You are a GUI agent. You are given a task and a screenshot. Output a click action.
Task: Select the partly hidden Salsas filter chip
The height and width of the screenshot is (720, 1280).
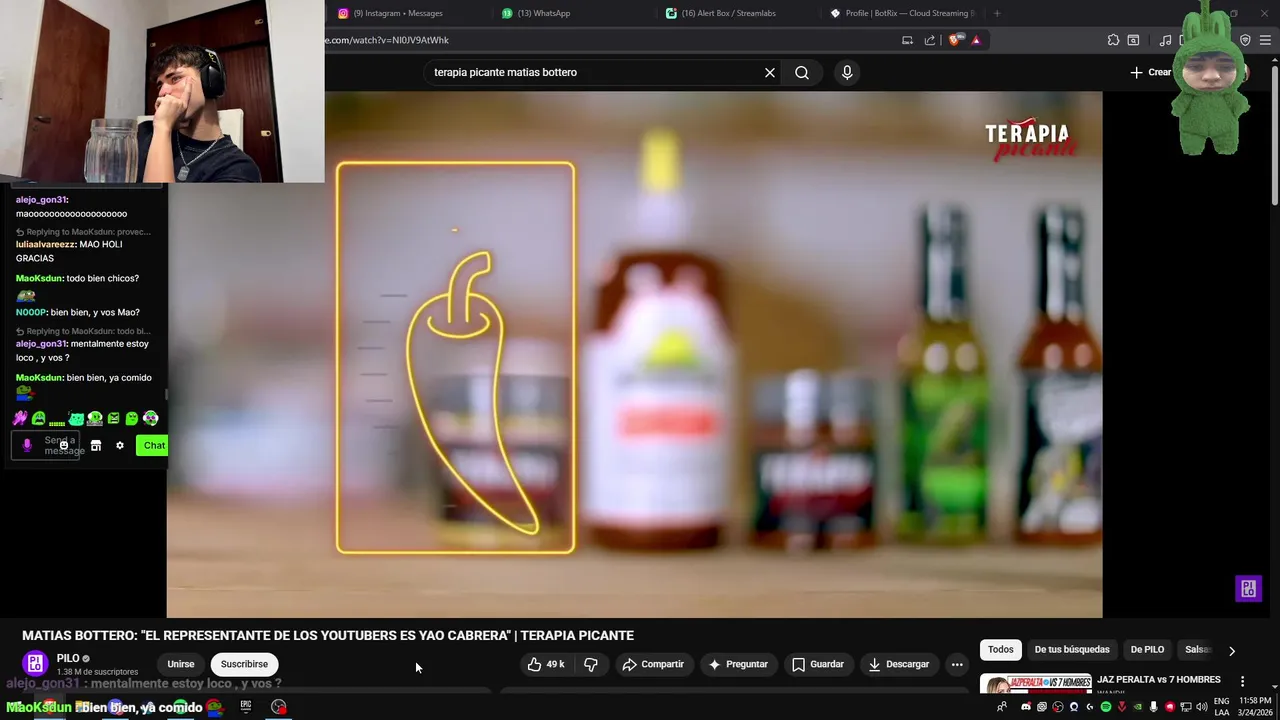coord(1197,650)
